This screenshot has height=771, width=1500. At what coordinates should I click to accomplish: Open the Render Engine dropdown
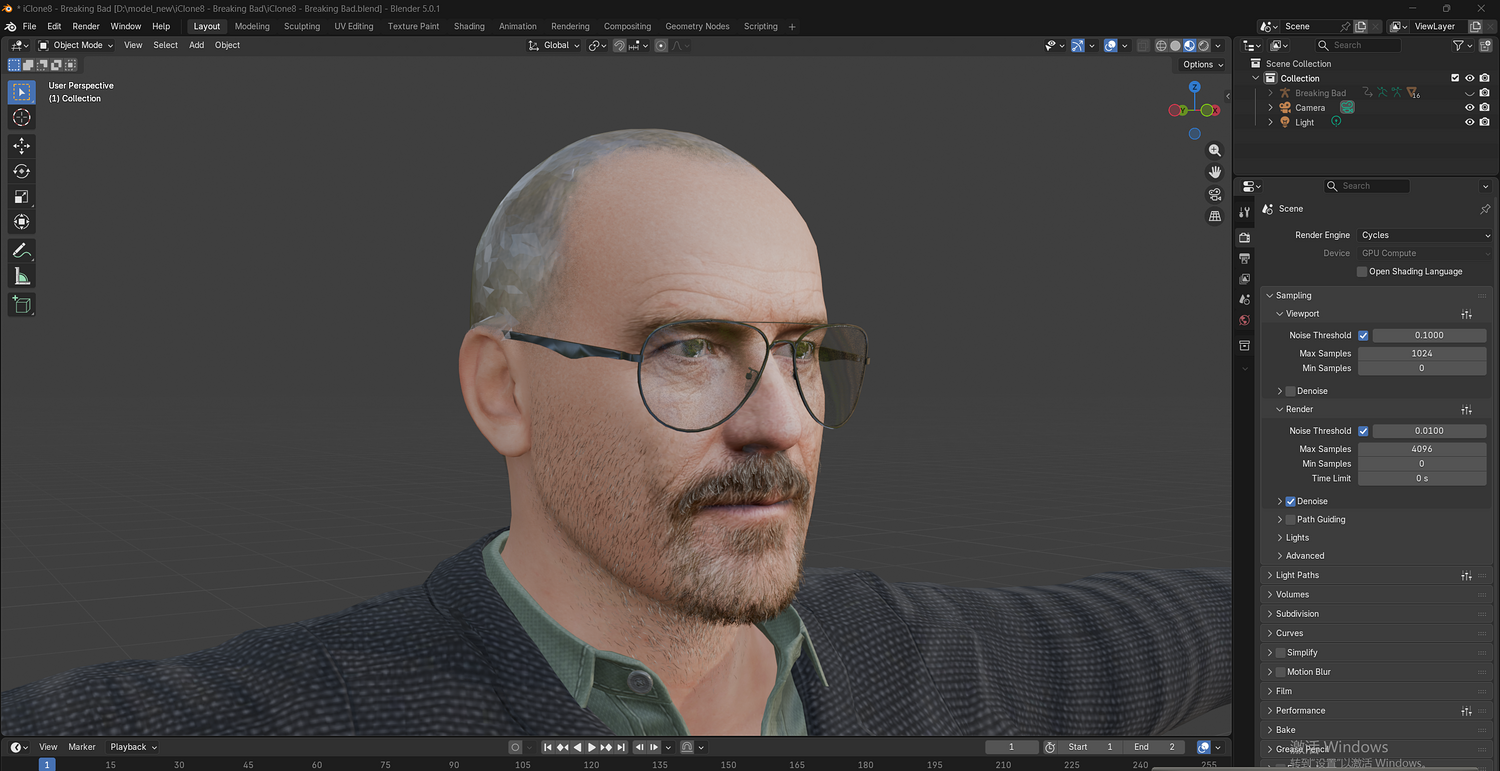pos(1425,236)
